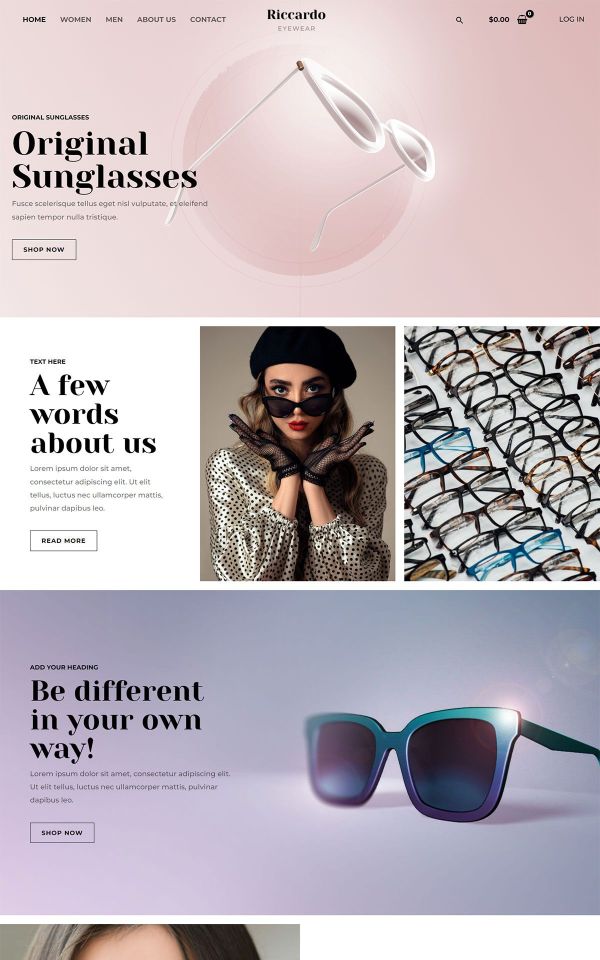
Task: Open the Home menu item
Action: (34, 20)
